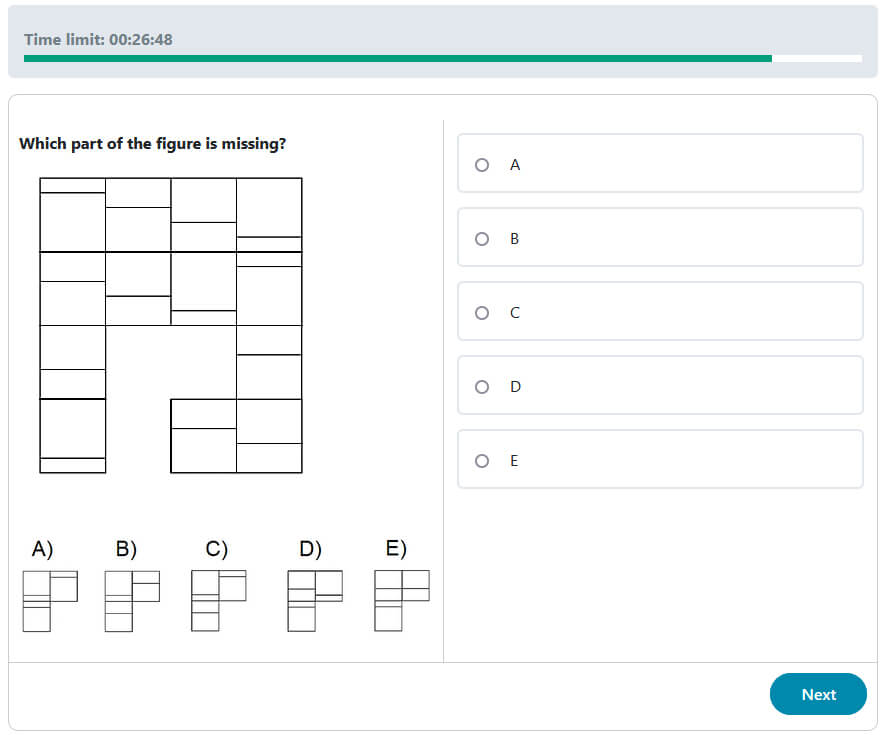The image size is (884, 735).
Task: Click the answer card labeled E
Action: 660,459
